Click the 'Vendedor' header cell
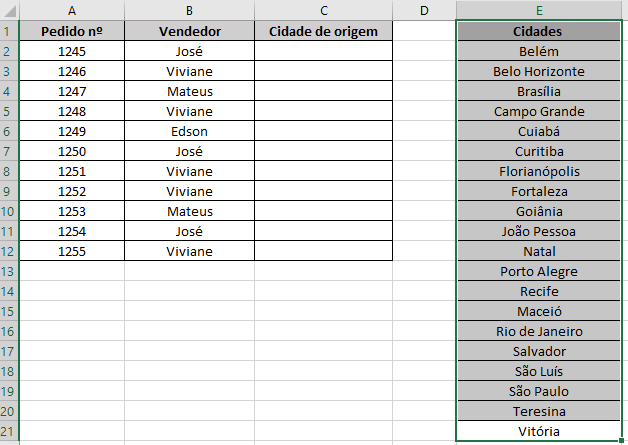 tap(189, 32)
